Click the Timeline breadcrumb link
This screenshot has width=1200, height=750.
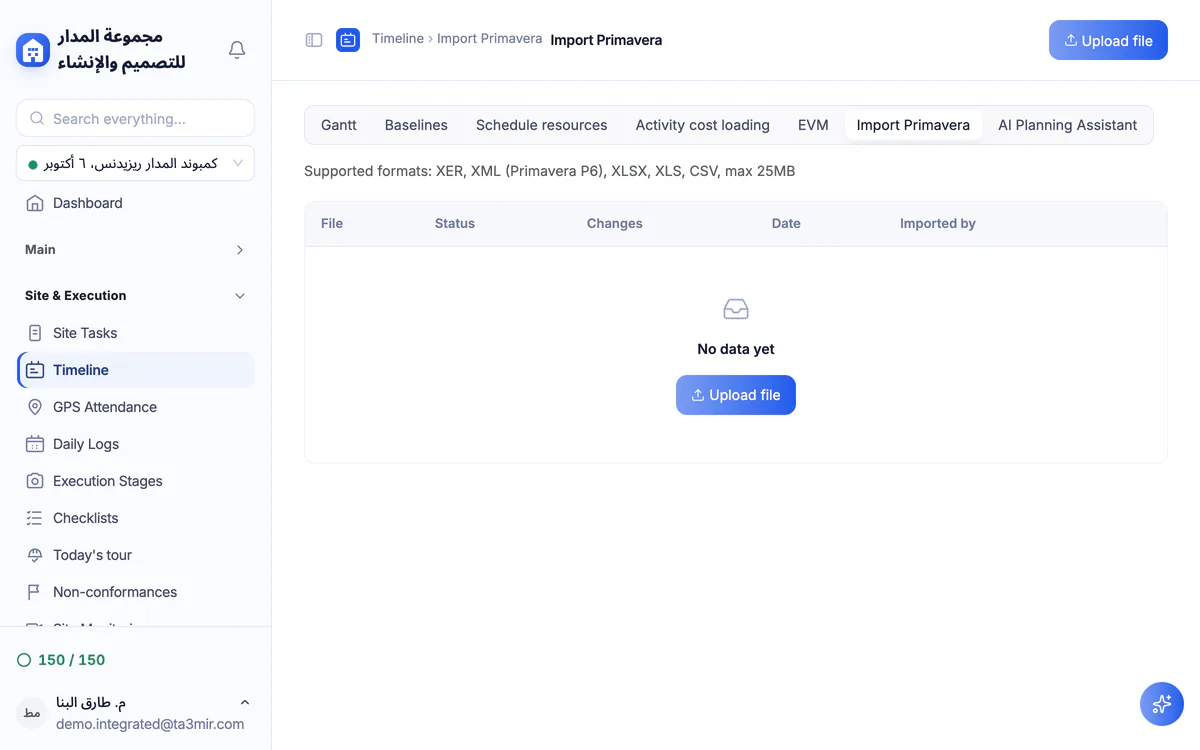[x=398, y=38]
